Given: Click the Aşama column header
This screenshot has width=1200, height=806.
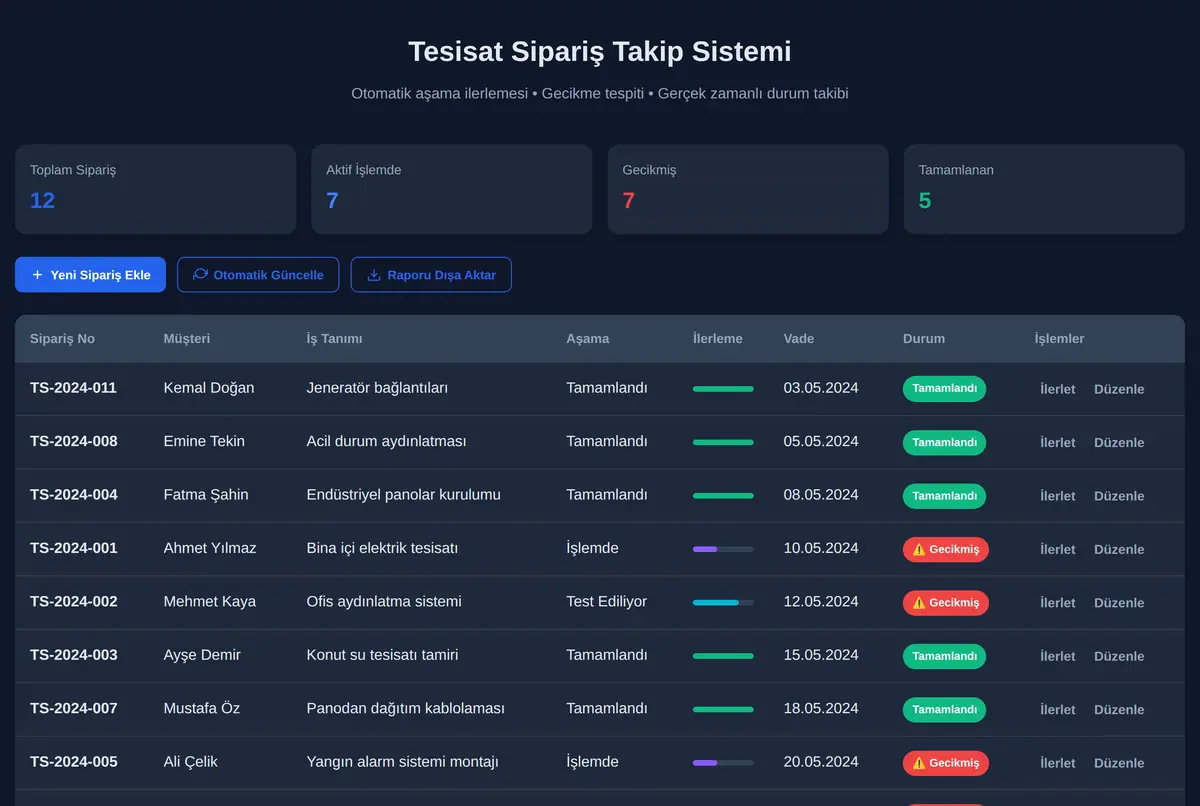Looking at the screenshot, I should 588,339.
